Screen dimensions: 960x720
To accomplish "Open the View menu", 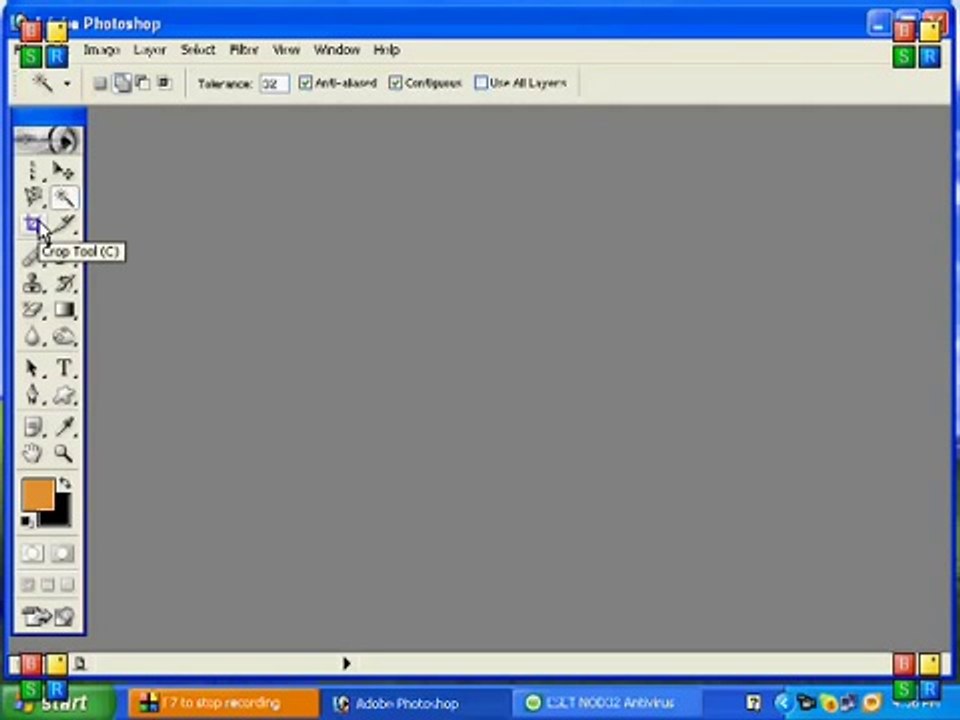I will point(286,50).
